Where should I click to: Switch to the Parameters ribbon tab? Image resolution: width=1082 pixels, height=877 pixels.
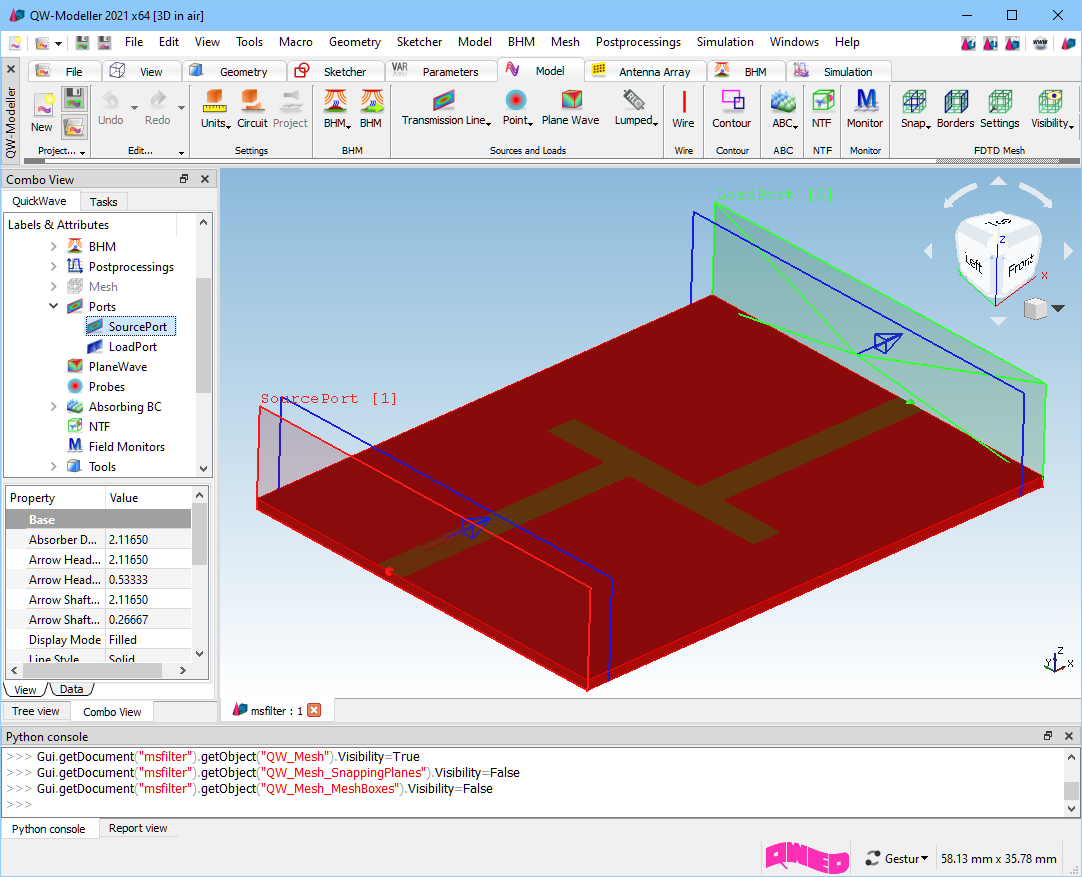pyautogui.click(x=440, y=71)
